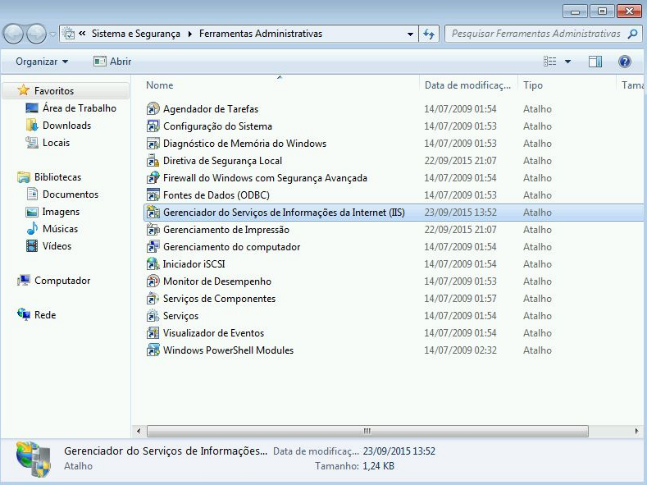Click the search magnifier icon
Viewport: 647px width, 485px height.
pos(633,34)
